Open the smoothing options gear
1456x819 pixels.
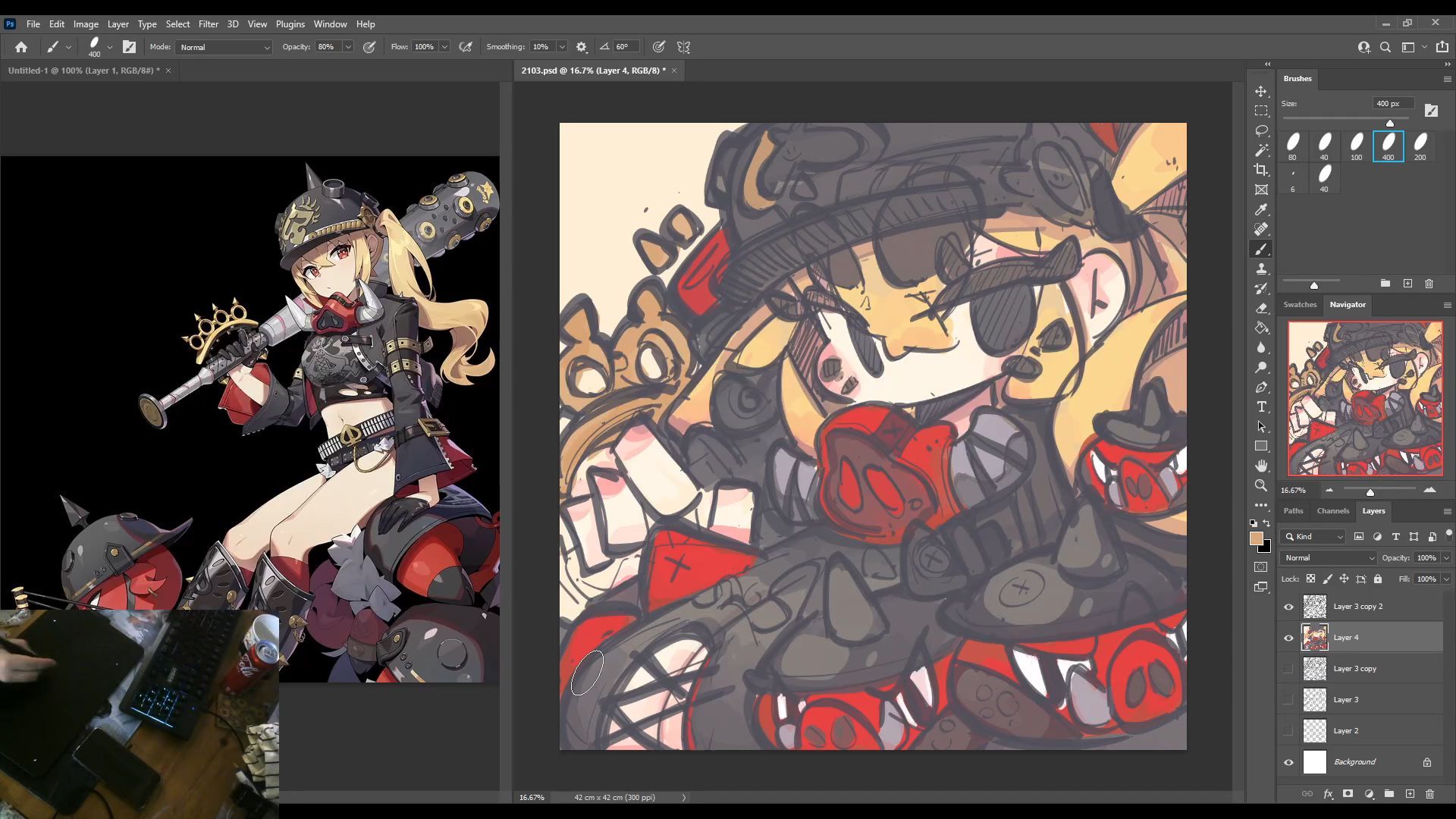(582, 47)
